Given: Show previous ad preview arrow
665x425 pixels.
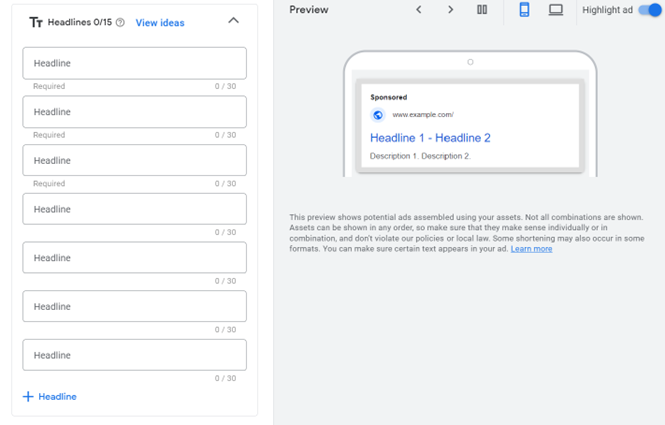Looking at the screenshot, I should (x=419, y=9).
